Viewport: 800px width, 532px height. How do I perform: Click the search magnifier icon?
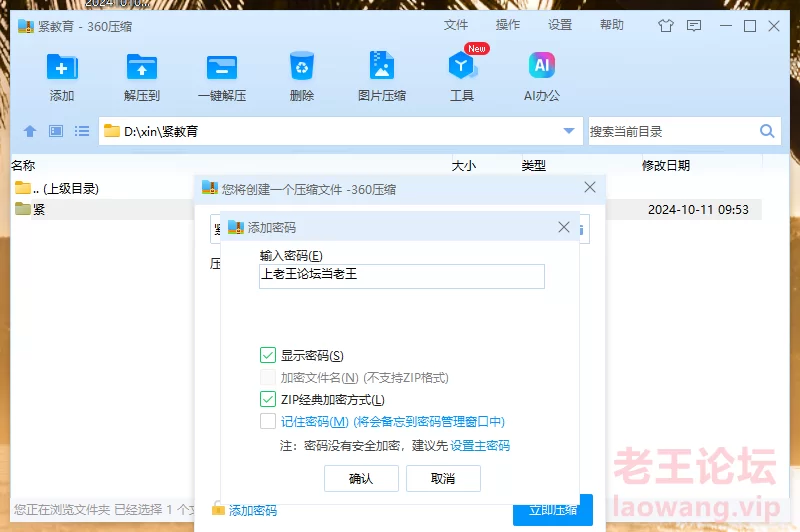pyautogui.click(x=767, y=131)
